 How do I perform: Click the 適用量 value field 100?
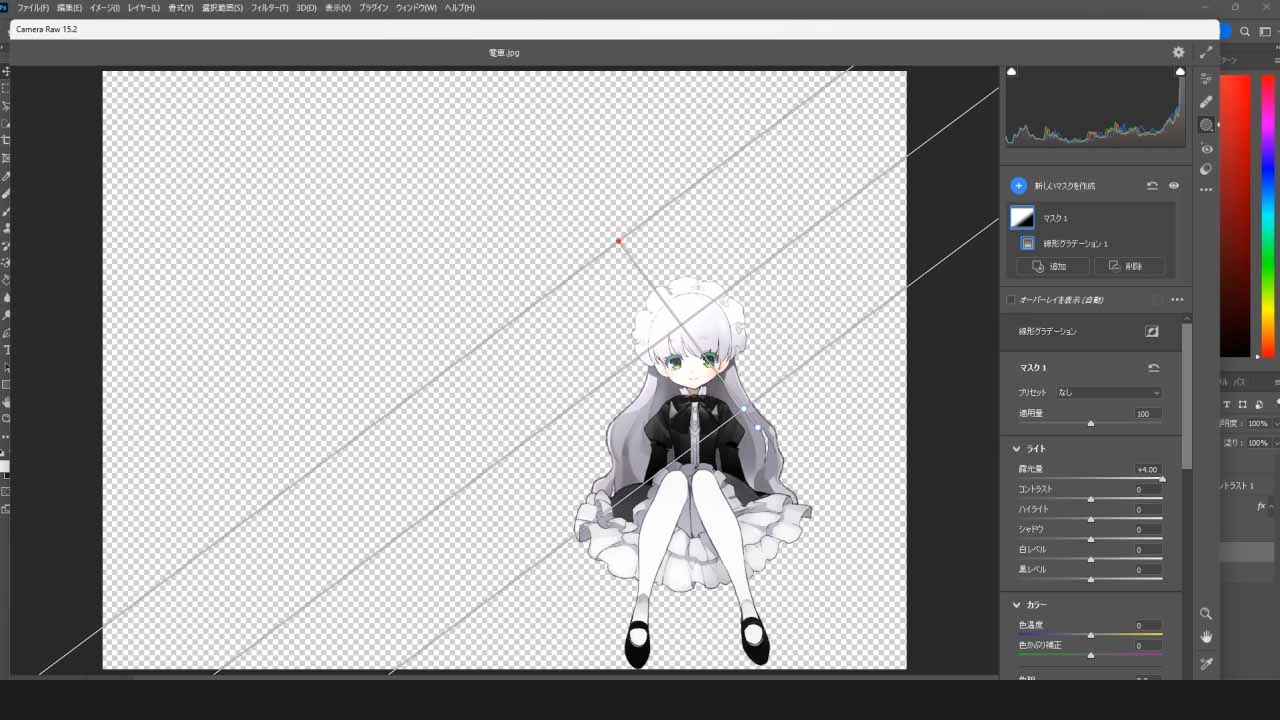pyautogui.click(x=1147, y=413)
